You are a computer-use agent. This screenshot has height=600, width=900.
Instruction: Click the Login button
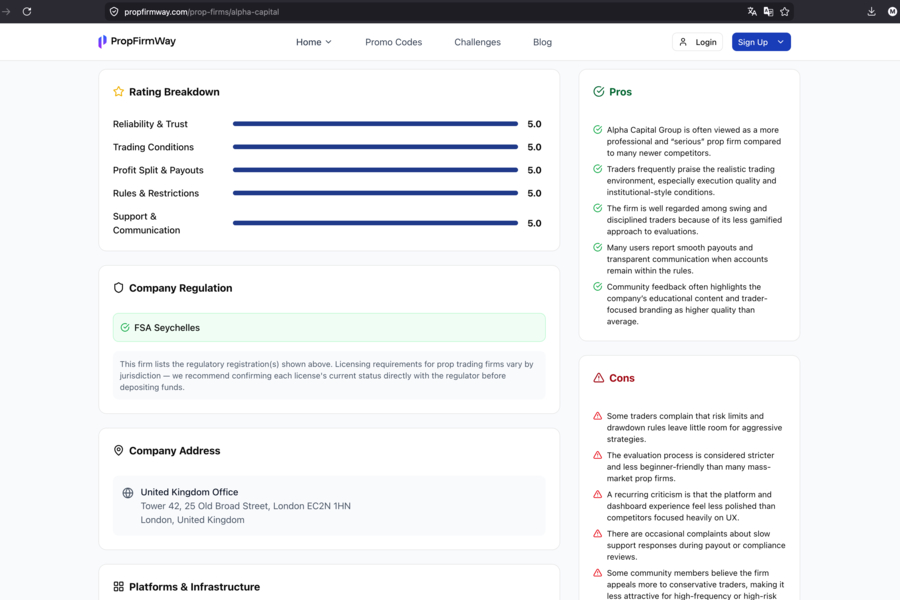click(698, 42)
